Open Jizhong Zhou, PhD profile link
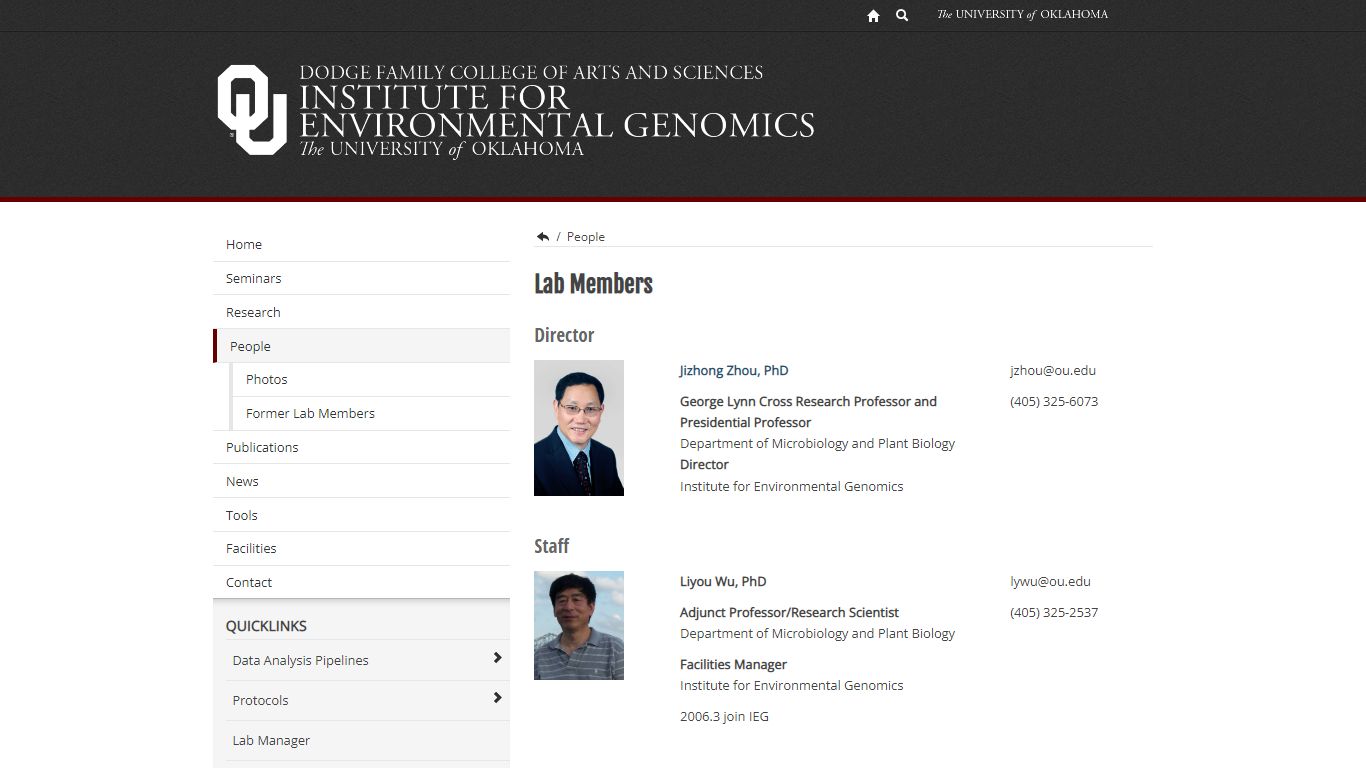This screenshot has width=1366, height=768. pyautogui.click(x=734, y=370)
